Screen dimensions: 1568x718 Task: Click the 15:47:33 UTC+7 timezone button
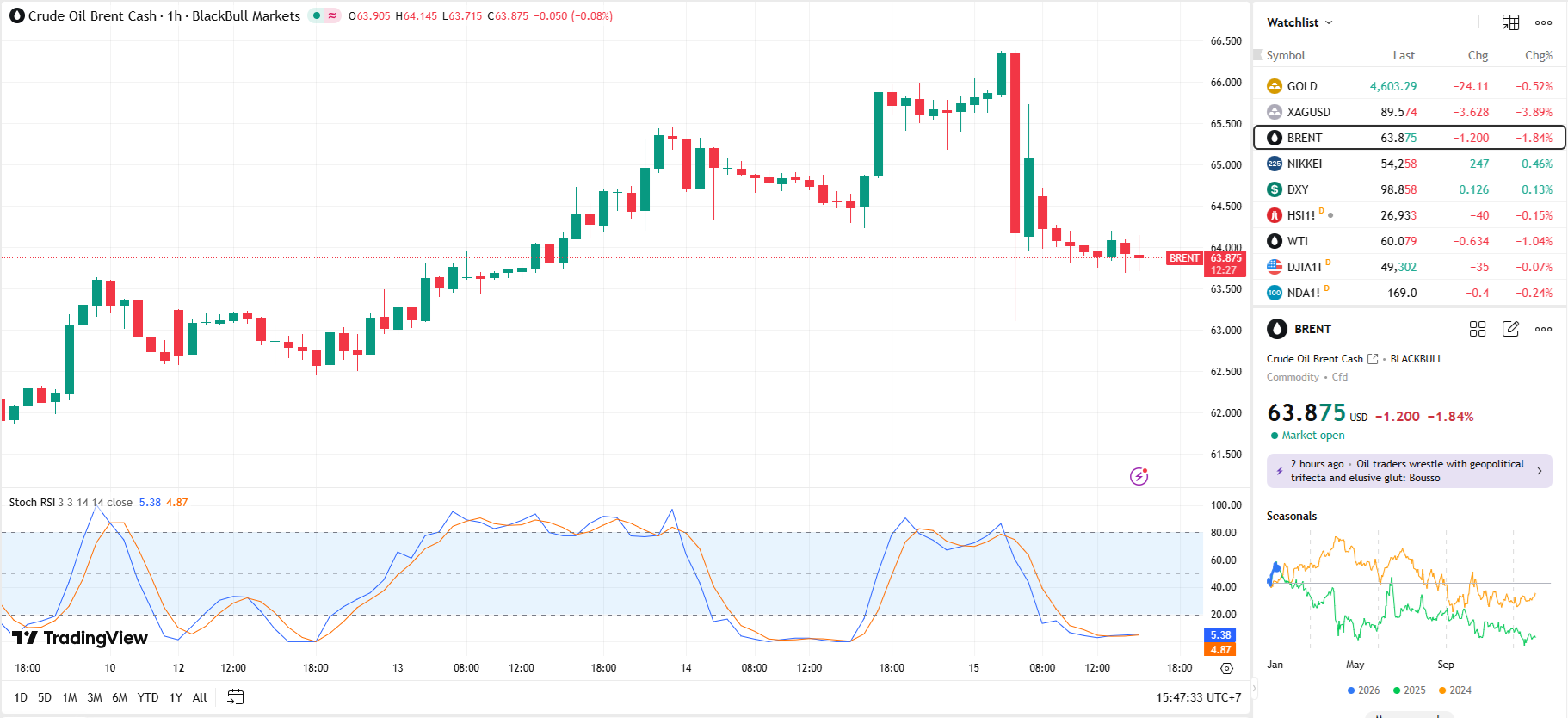(x=1198, y=697)
